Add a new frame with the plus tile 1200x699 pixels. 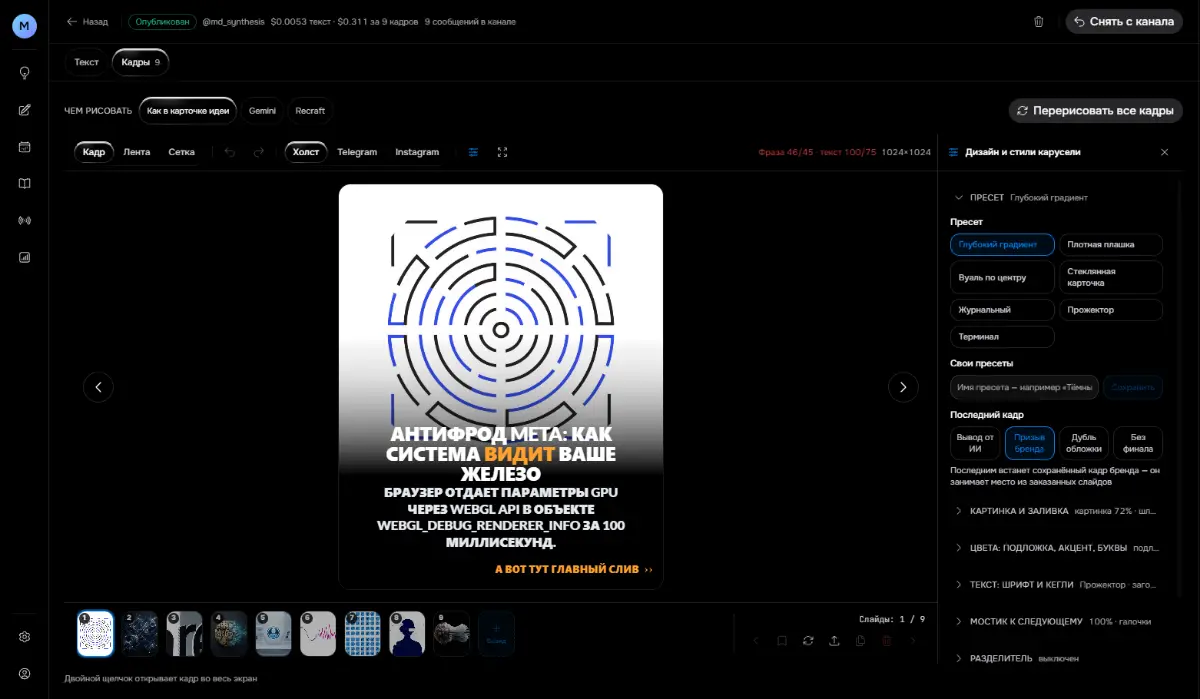496,634
